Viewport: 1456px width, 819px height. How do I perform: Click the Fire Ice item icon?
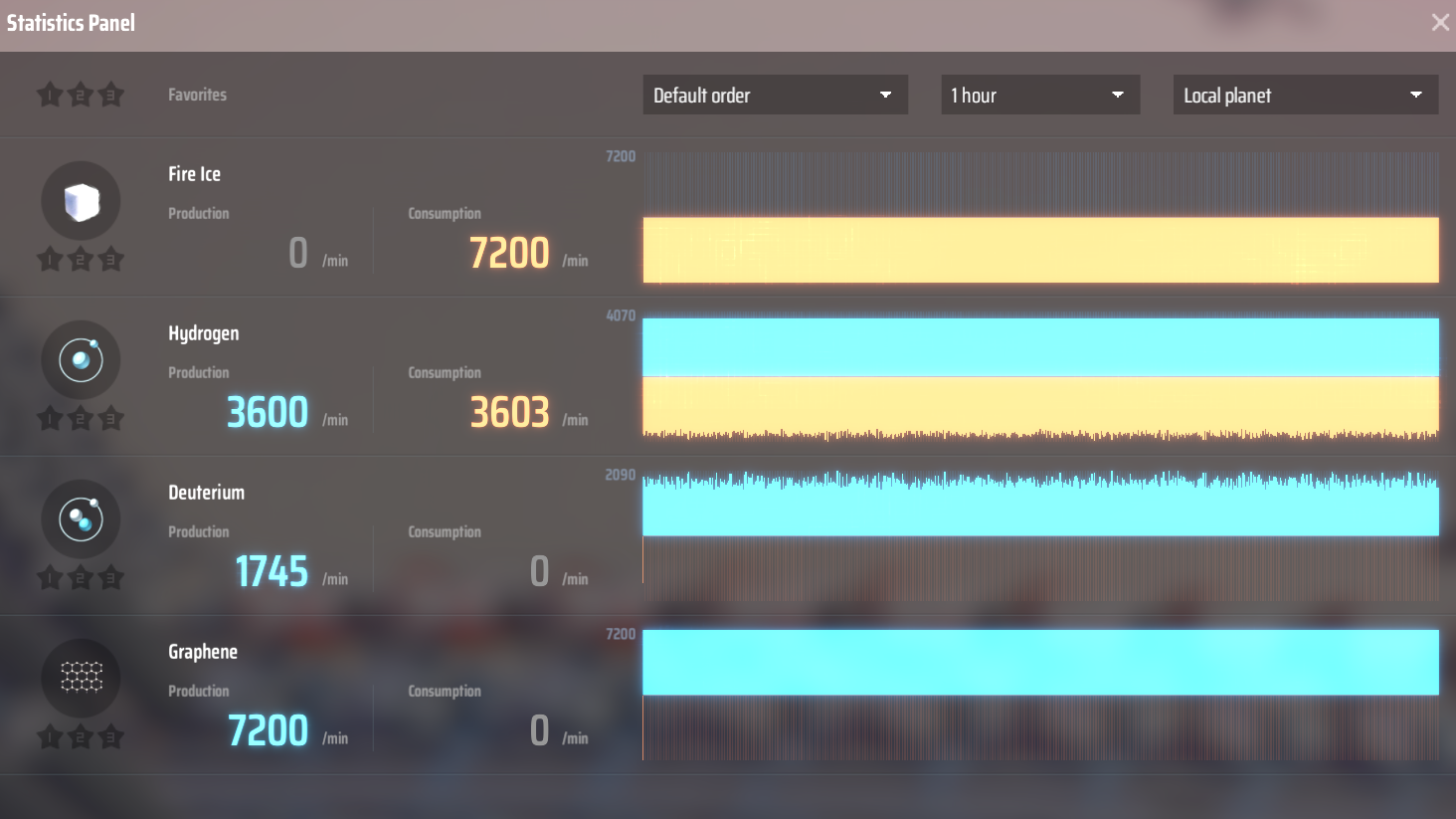tap(81, 201)
